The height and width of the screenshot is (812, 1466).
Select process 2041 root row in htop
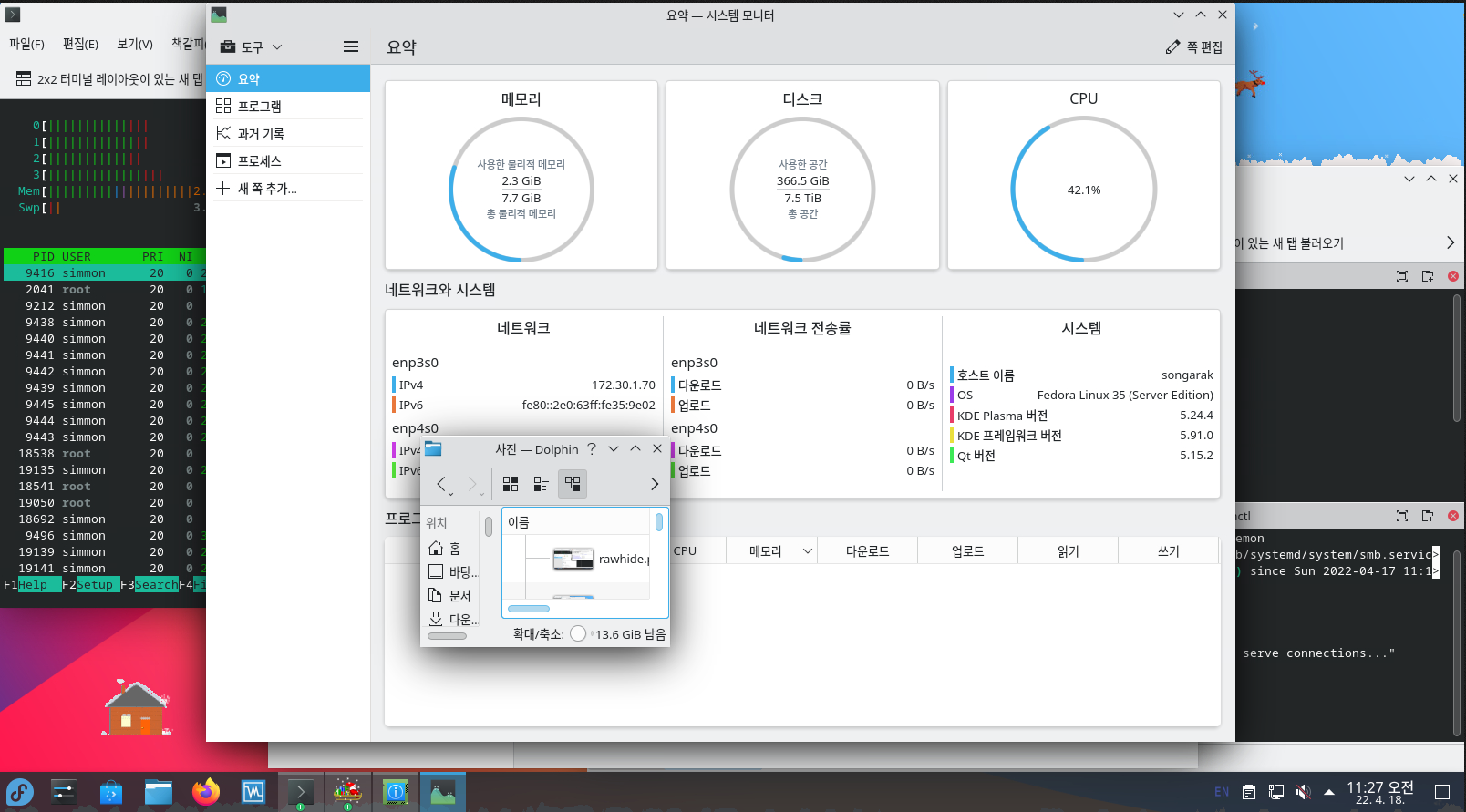tap(105, 289)
